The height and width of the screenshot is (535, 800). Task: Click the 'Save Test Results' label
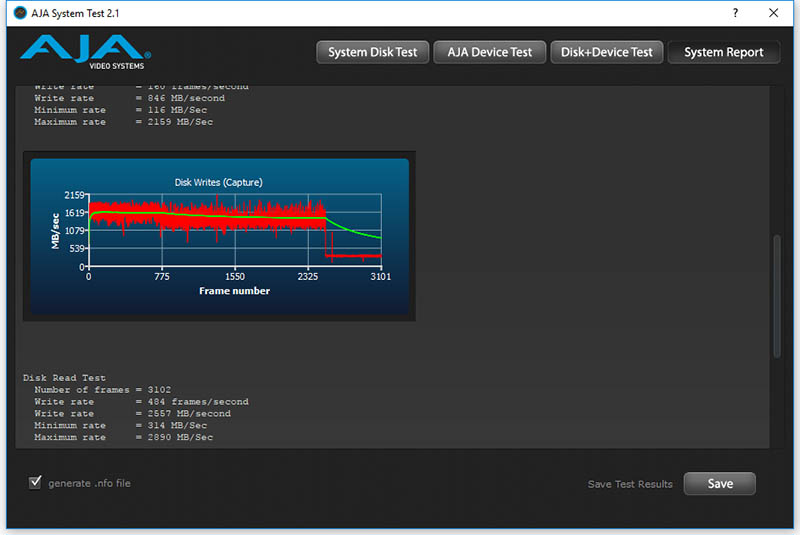(x=630, y=484)
